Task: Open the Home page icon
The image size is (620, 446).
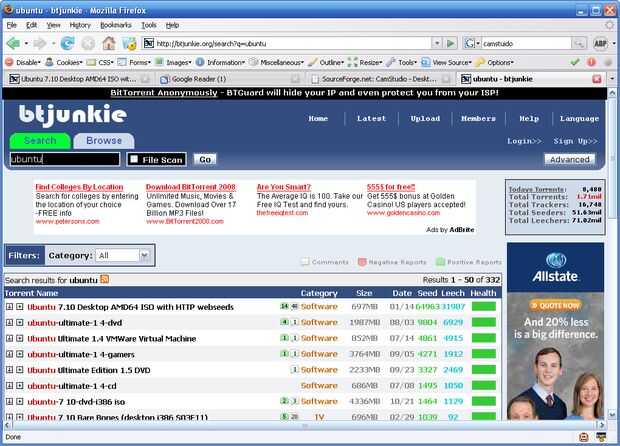Action: pos(109,43)
